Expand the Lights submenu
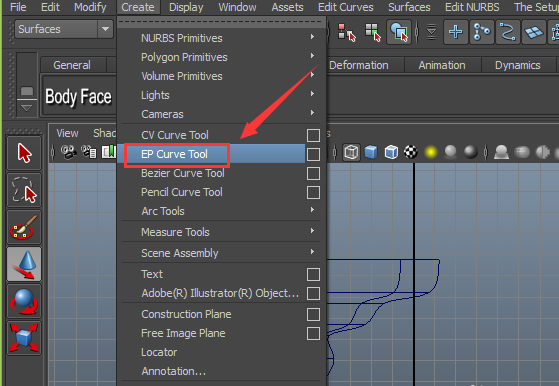The width and height of the screenshot is (559, 386). [x=221, y=95]
